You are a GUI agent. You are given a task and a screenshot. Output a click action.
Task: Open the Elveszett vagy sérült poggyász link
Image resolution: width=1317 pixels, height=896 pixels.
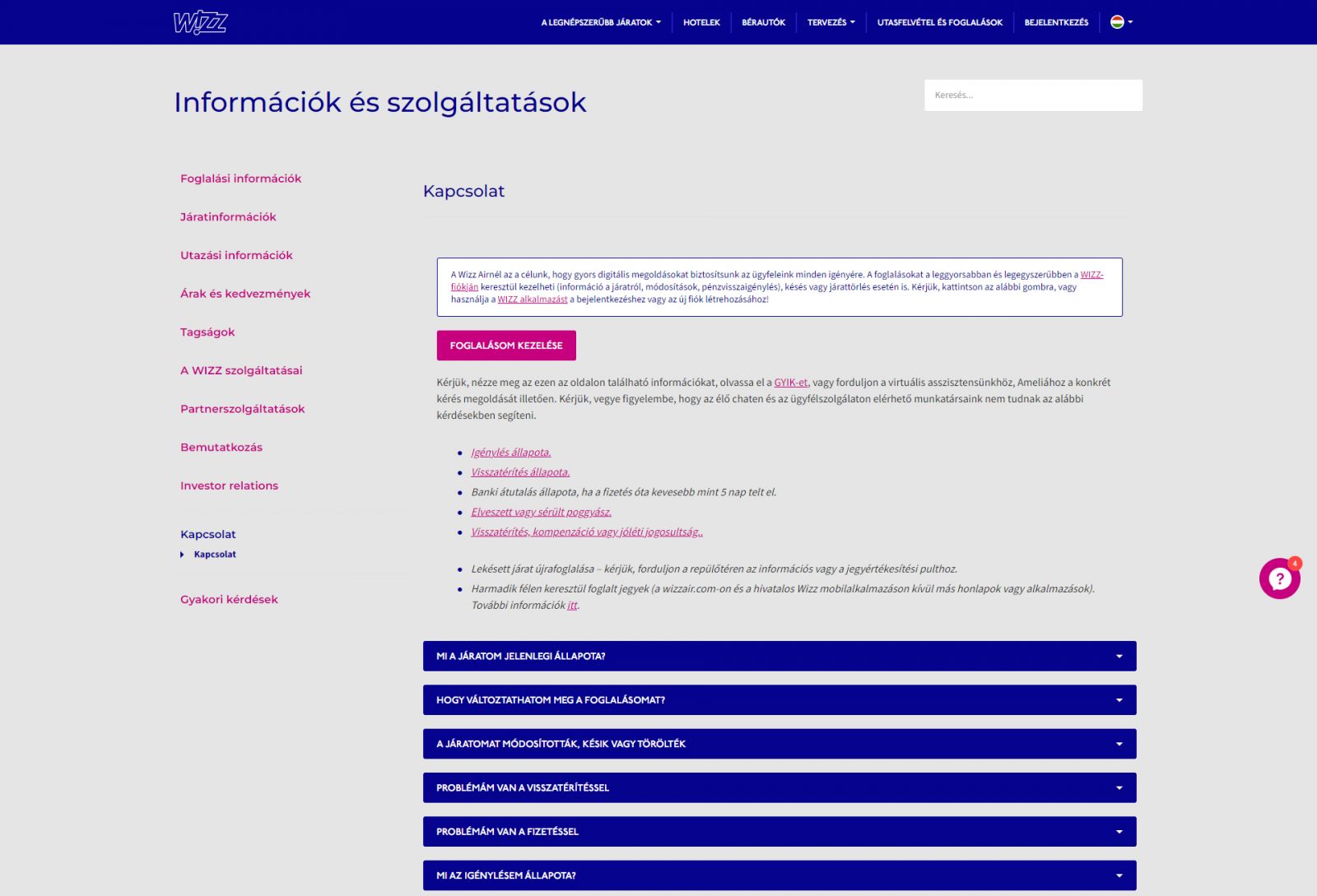click(542, 512)
